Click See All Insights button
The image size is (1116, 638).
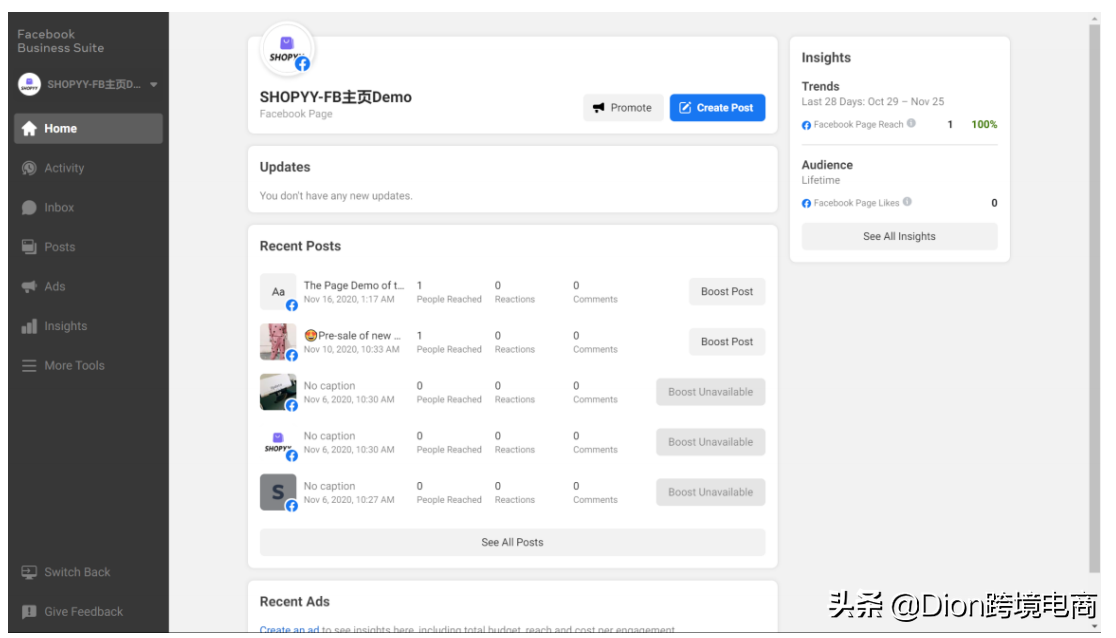[x=899, y=236]
